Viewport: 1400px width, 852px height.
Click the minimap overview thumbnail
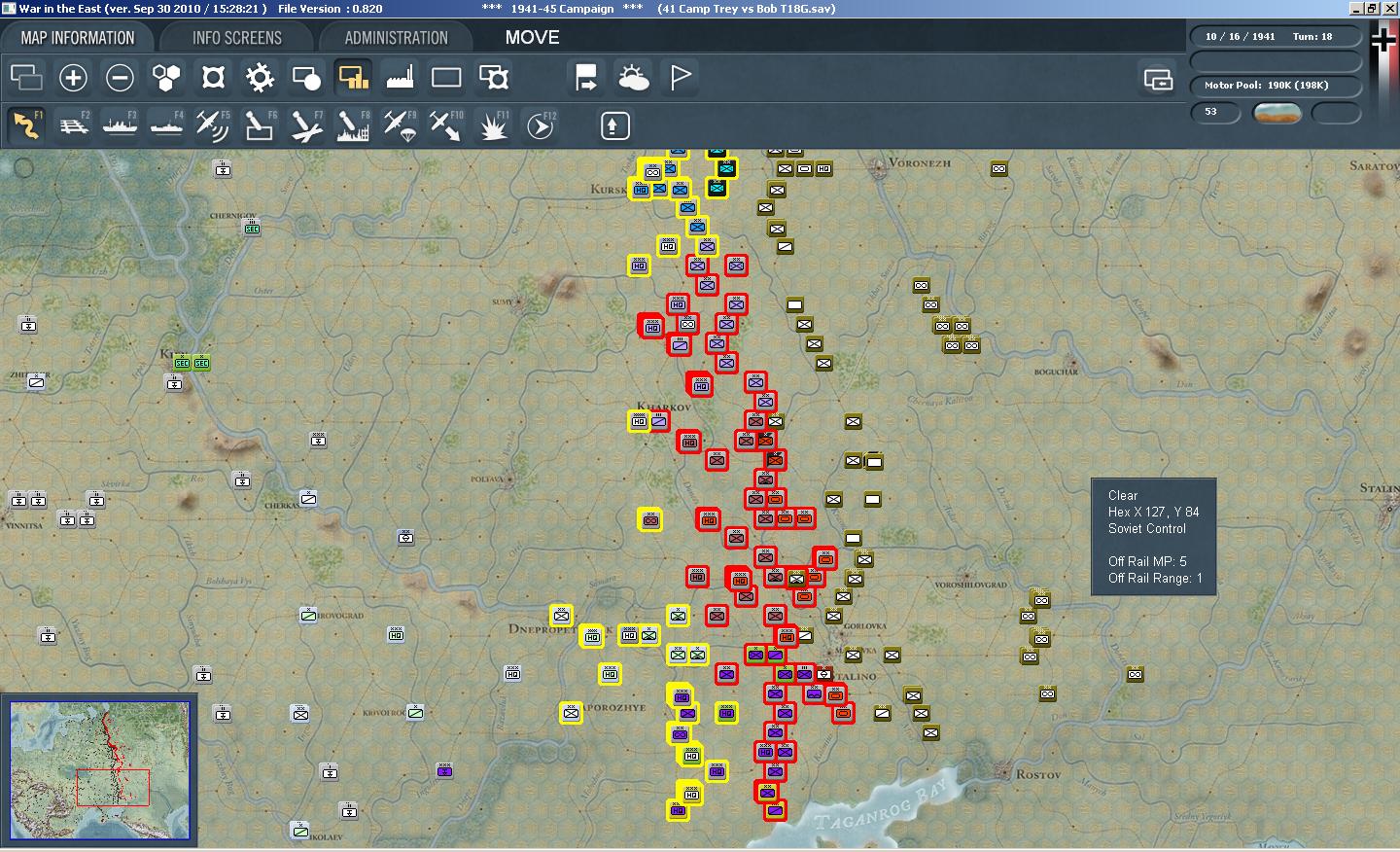[x=99, y=770]
